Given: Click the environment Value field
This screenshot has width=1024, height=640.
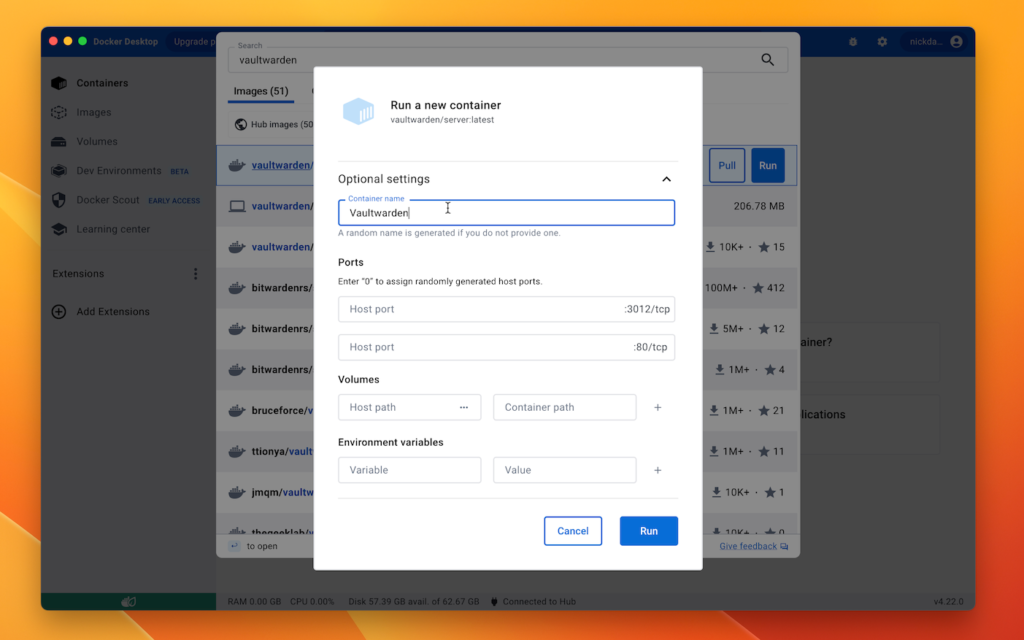Looking at the screenshot, I should (x=564, y=470).
